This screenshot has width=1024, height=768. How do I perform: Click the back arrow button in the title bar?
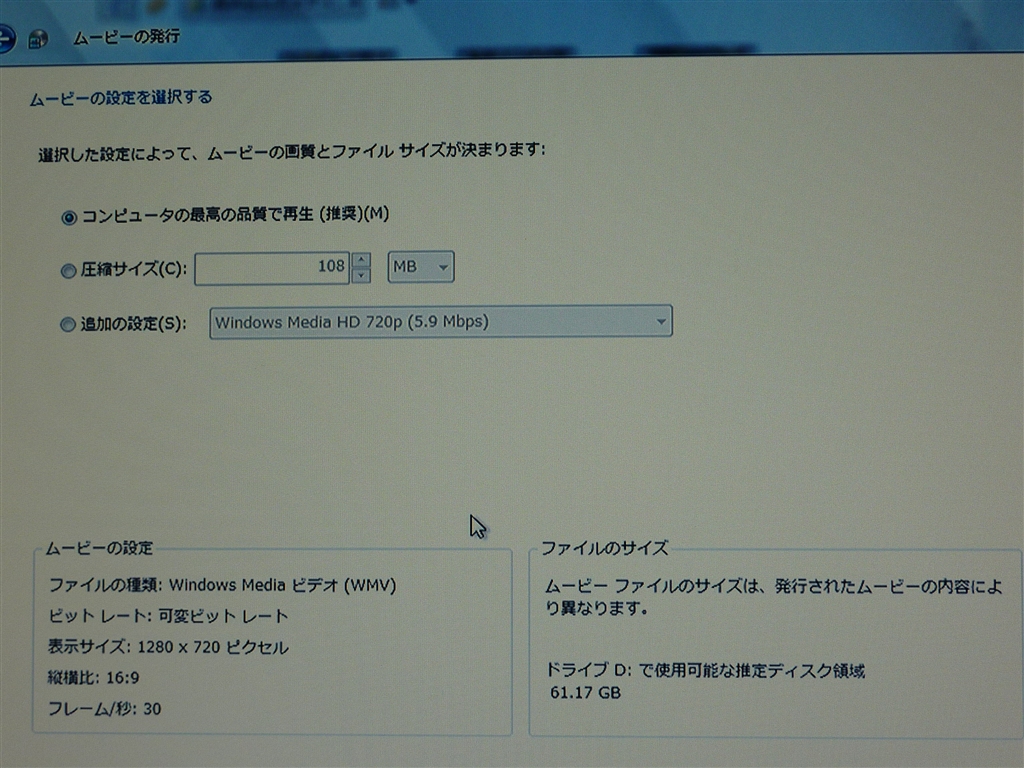(x=5, y=39)
